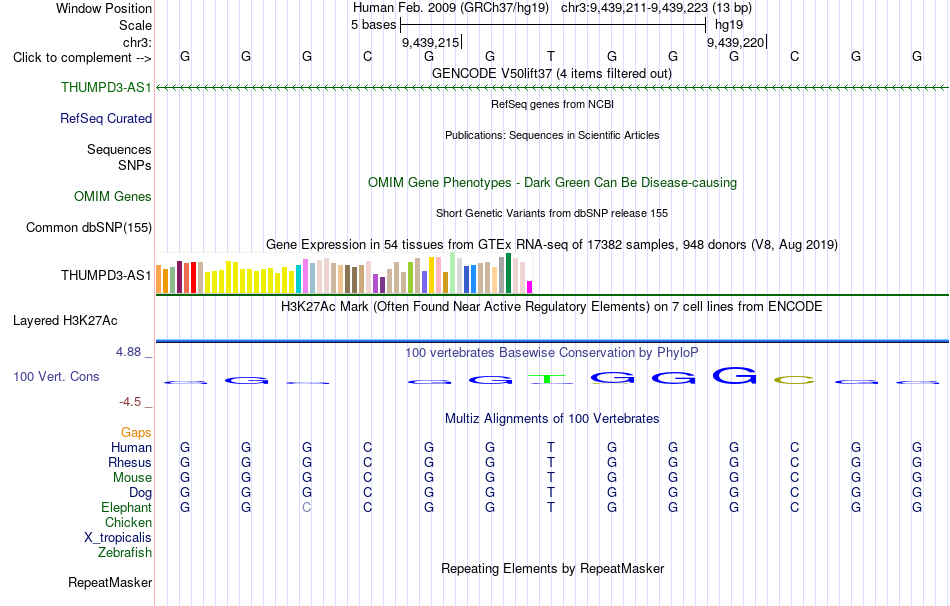Open the 'Gene Expression in 54 tissues' GTEx title

(x=552, y=244)
